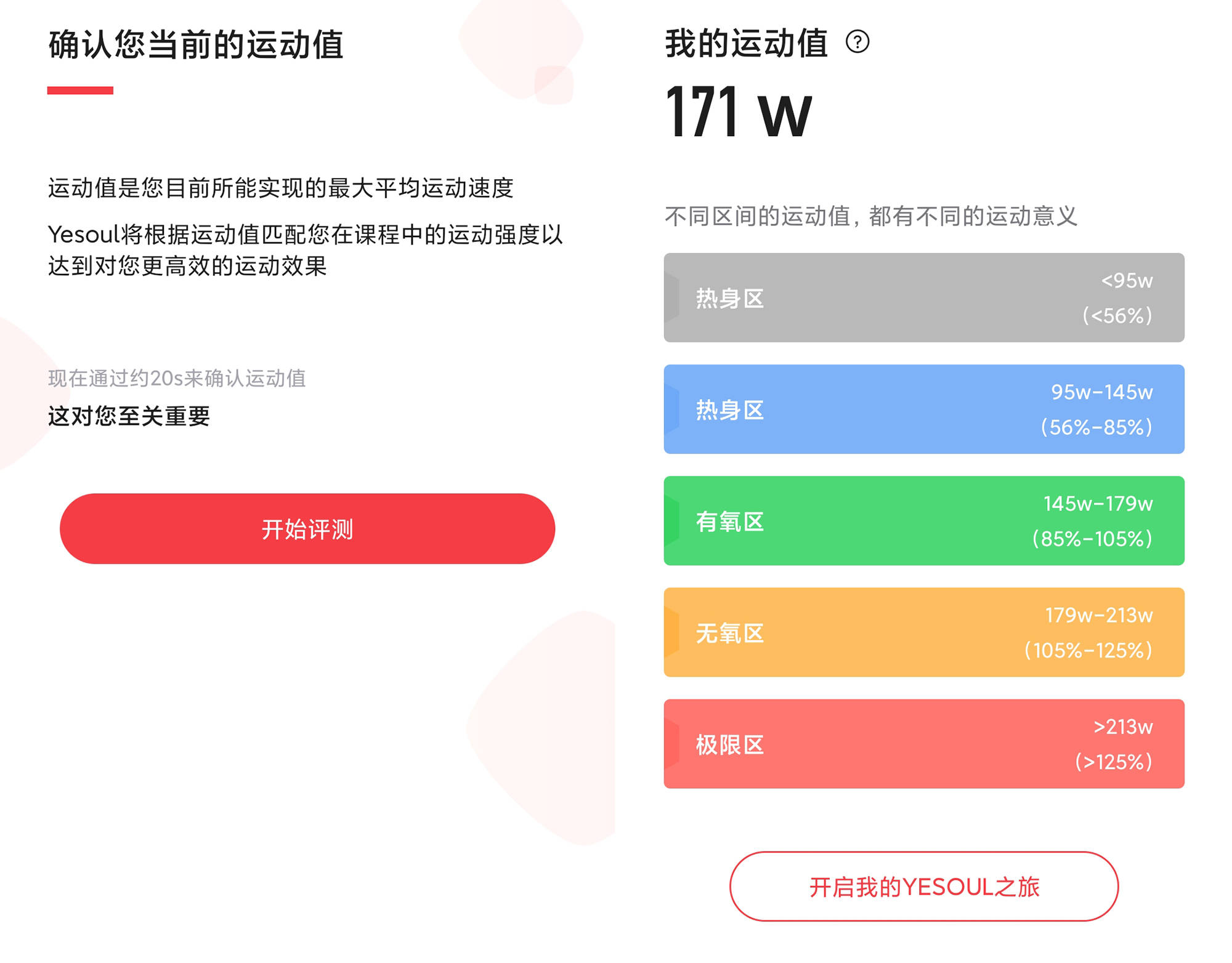Click the (56%-85%) percentage text
The width and height of the screenshot is (1232, 963).
point(1096,427)
